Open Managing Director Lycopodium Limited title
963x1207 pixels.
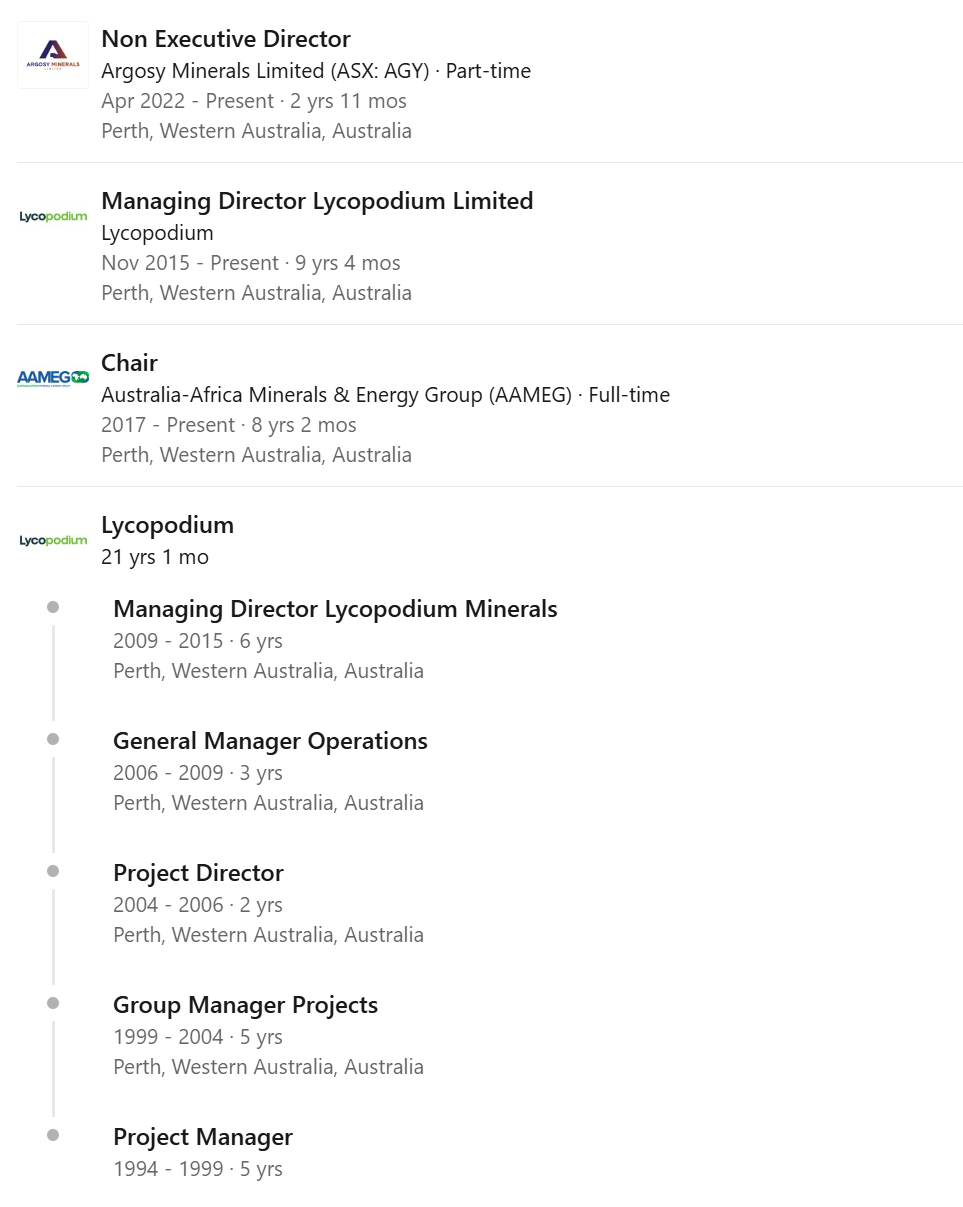tap(317, 201)
